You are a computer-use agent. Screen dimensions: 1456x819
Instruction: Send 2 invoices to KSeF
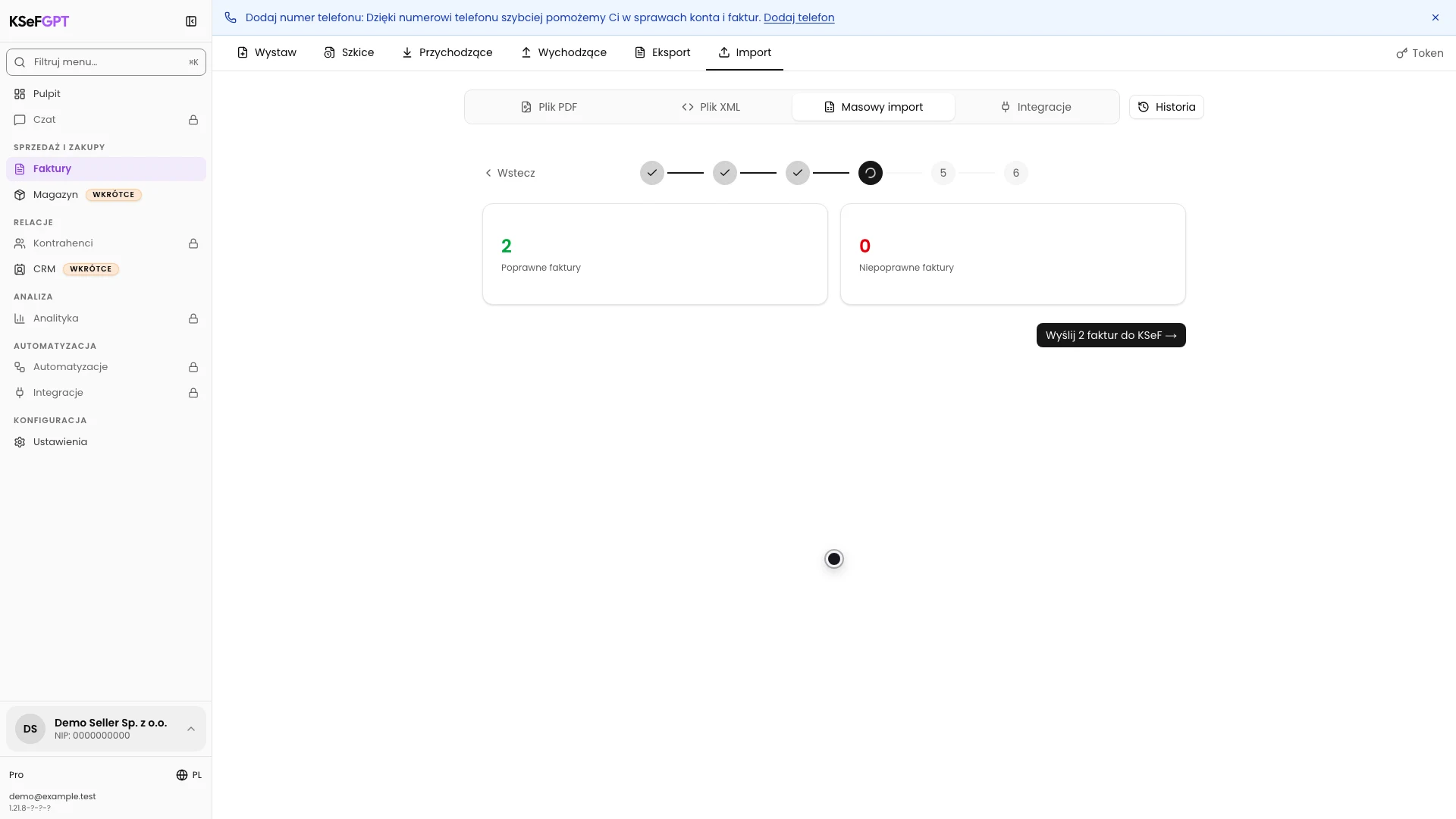click(1111, 335)
